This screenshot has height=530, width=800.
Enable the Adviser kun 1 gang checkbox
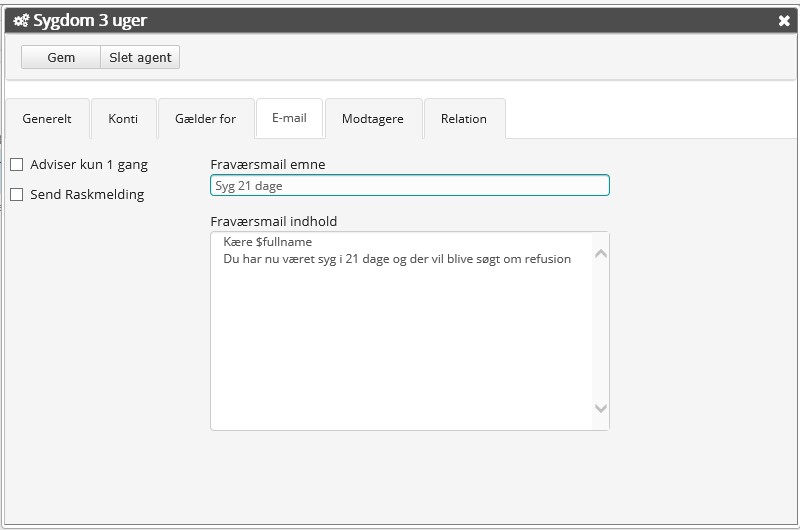tap(17, 165)
